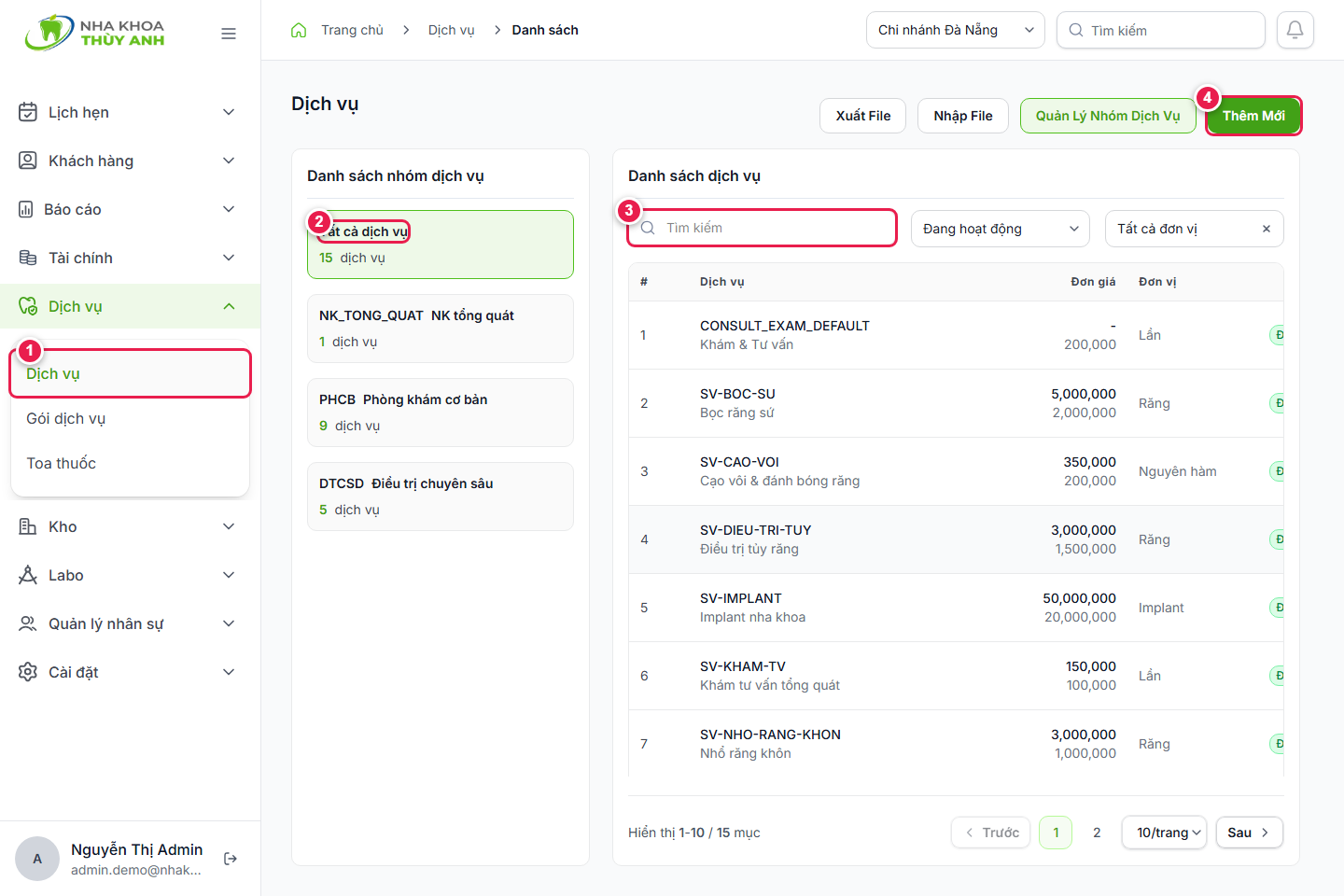Image resolution: width=1344 pixels, height=896 pixels.
Task: Click the Báo cáo chart icon
Action: [26, 209]
